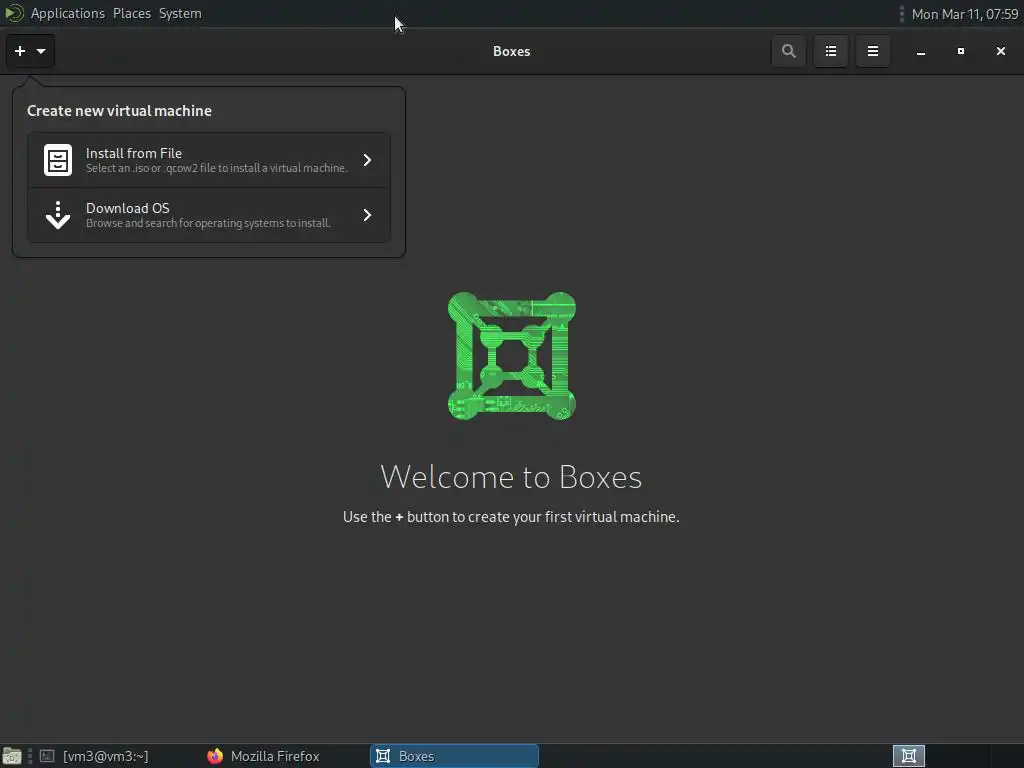Click the show desktop icon in bottom panel
Image resolution: width=1024 pixels, height=768 pixels.
(12, 756)
